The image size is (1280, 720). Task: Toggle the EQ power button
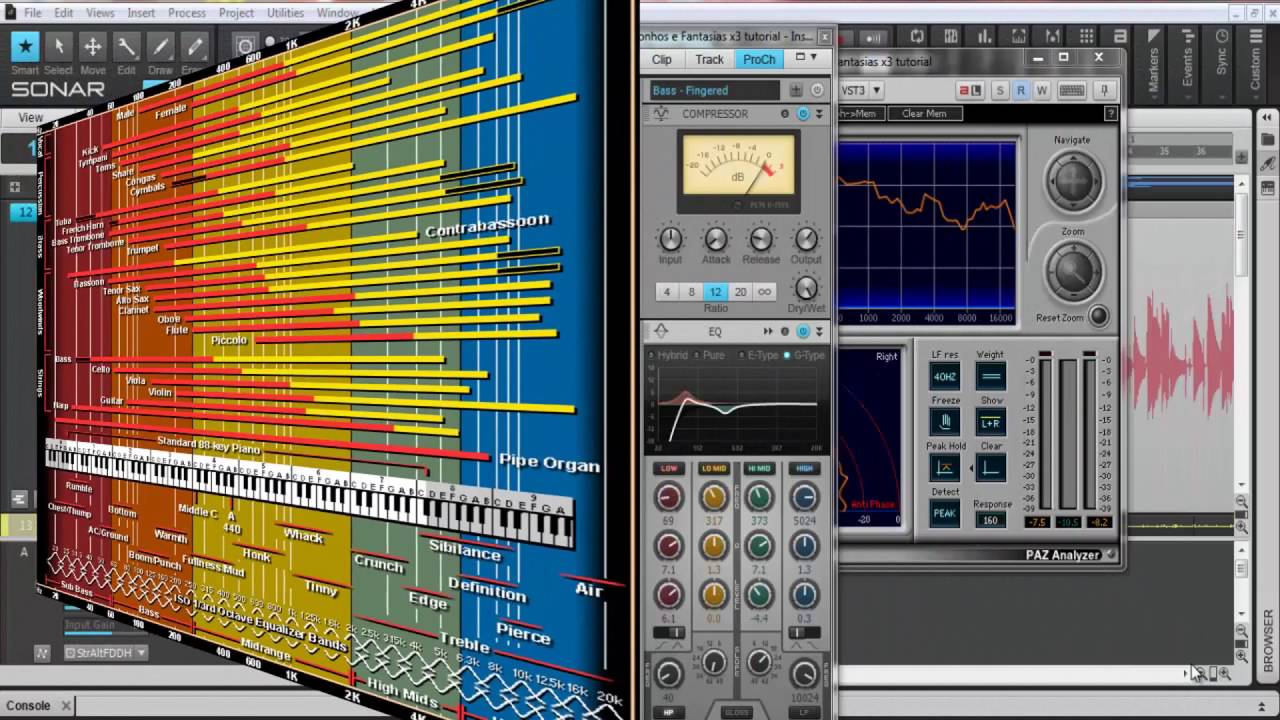802,331
